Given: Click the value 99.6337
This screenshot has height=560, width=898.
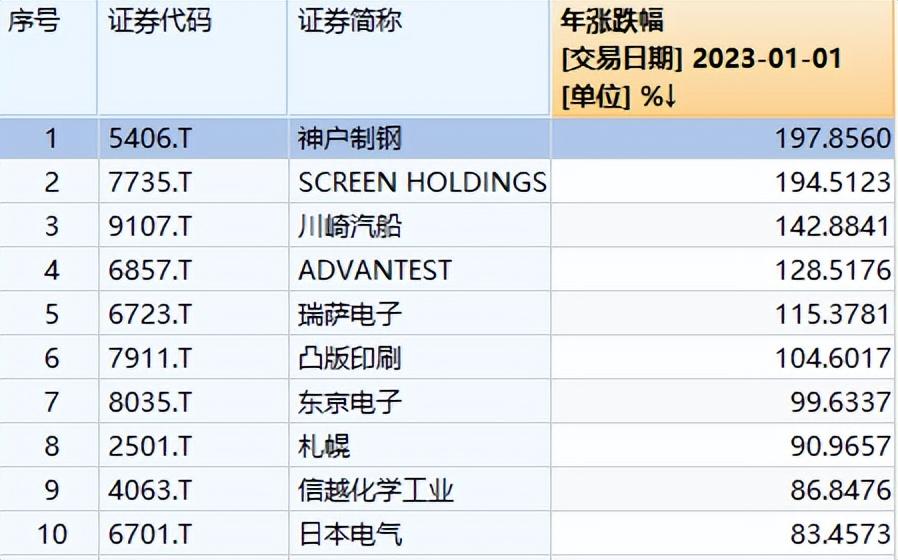Looking at the screenshot, I should point(838,402).
